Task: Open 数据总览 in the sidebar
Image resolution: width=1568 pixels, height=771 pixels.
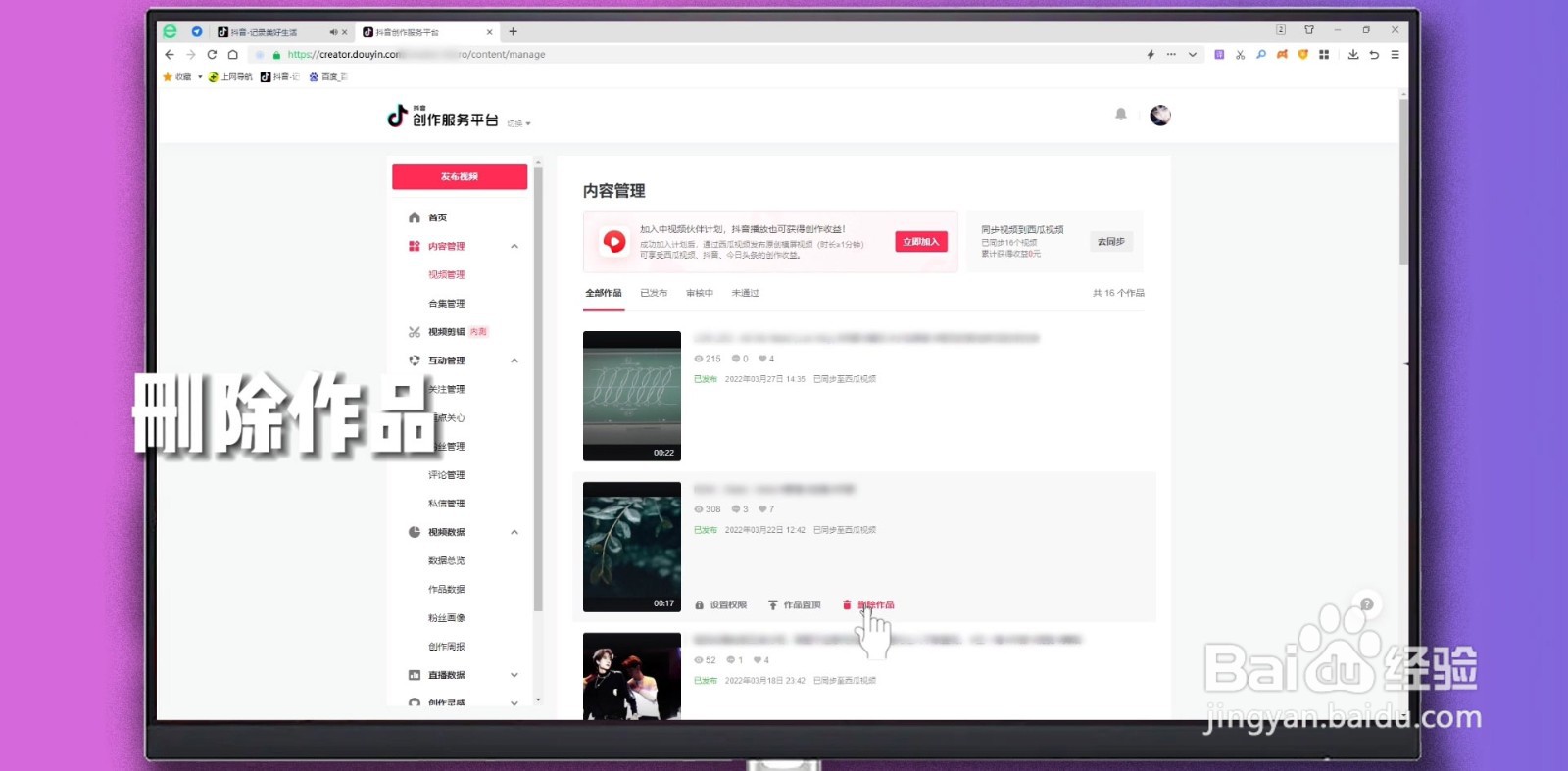Action: (447, 561)
